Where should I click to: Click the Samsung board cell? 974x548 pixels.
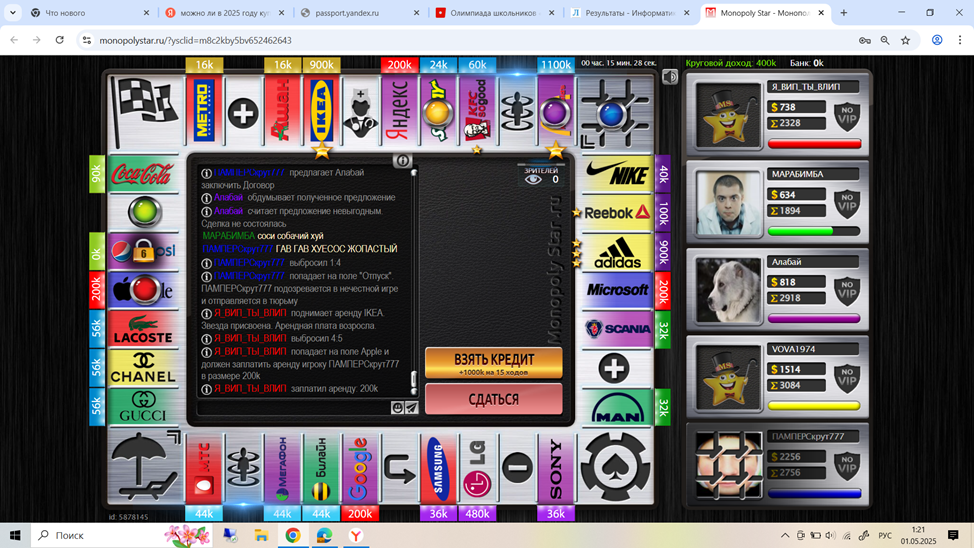coord(438,468)
